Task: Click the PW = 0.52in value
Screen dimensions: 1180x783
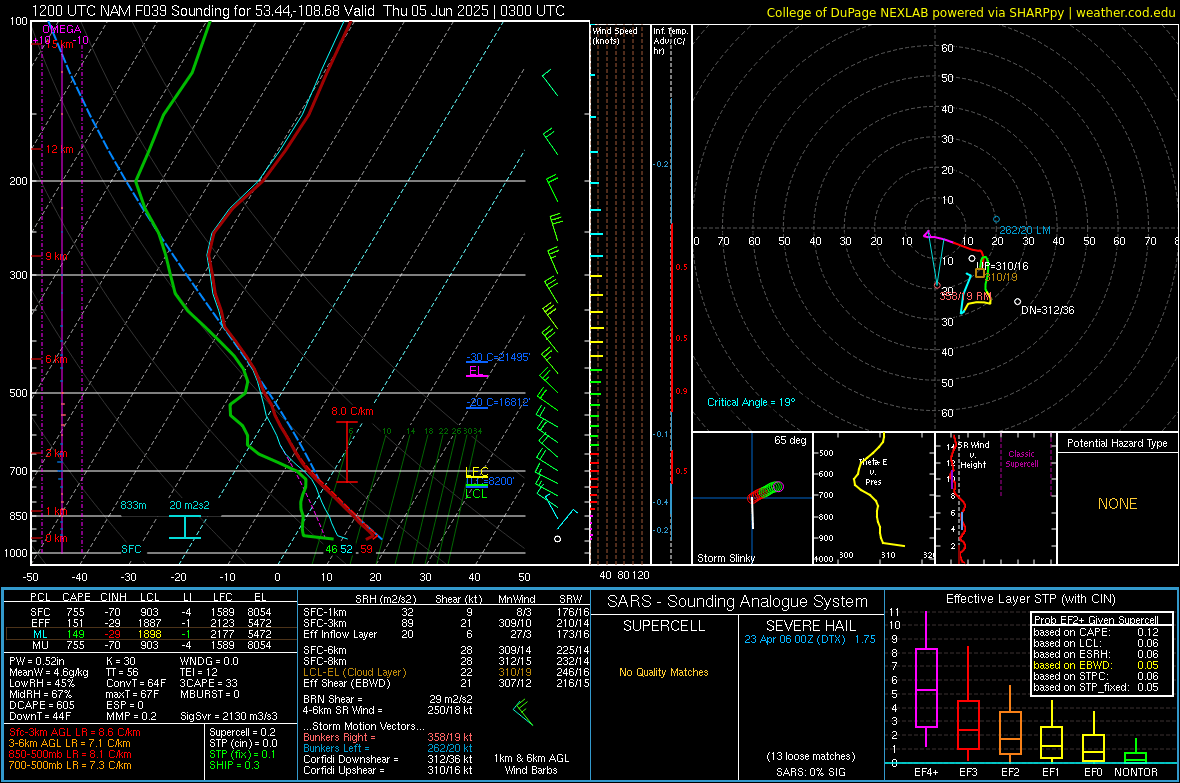Action: (x=37, y=661)
